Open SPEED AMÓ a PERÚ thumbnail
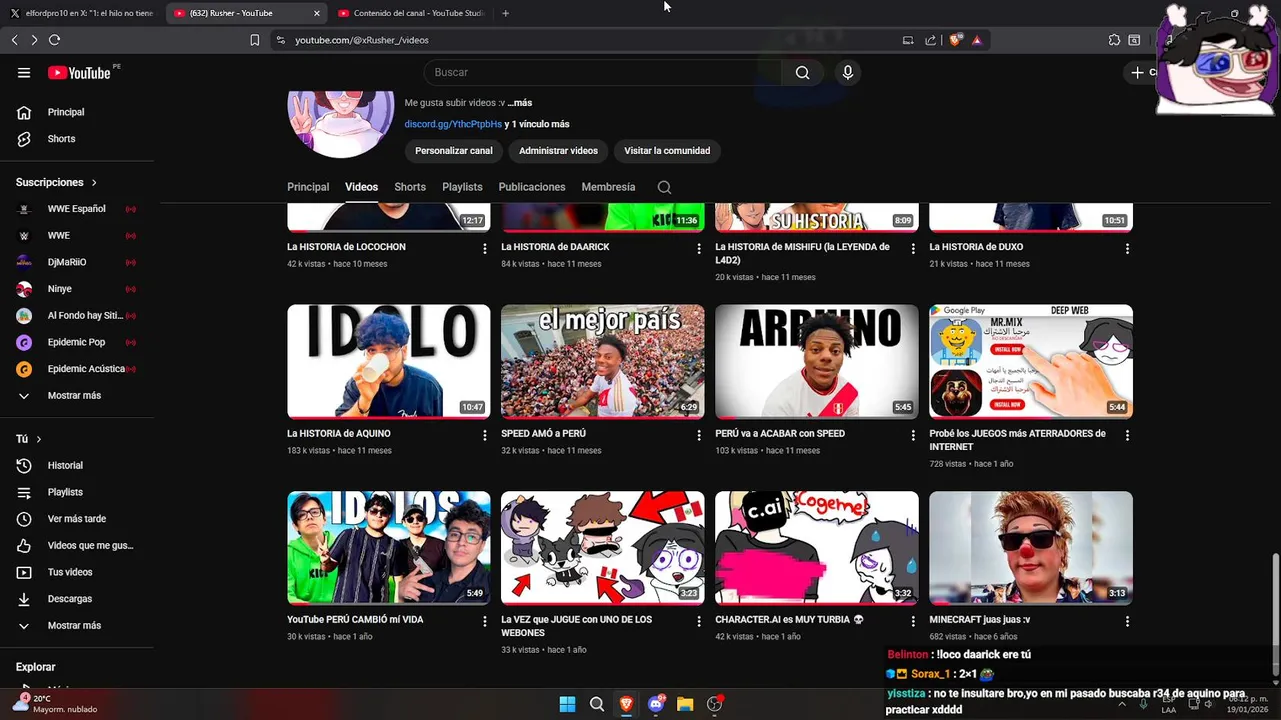1281x720 pixels. click(x=603, y=361)
